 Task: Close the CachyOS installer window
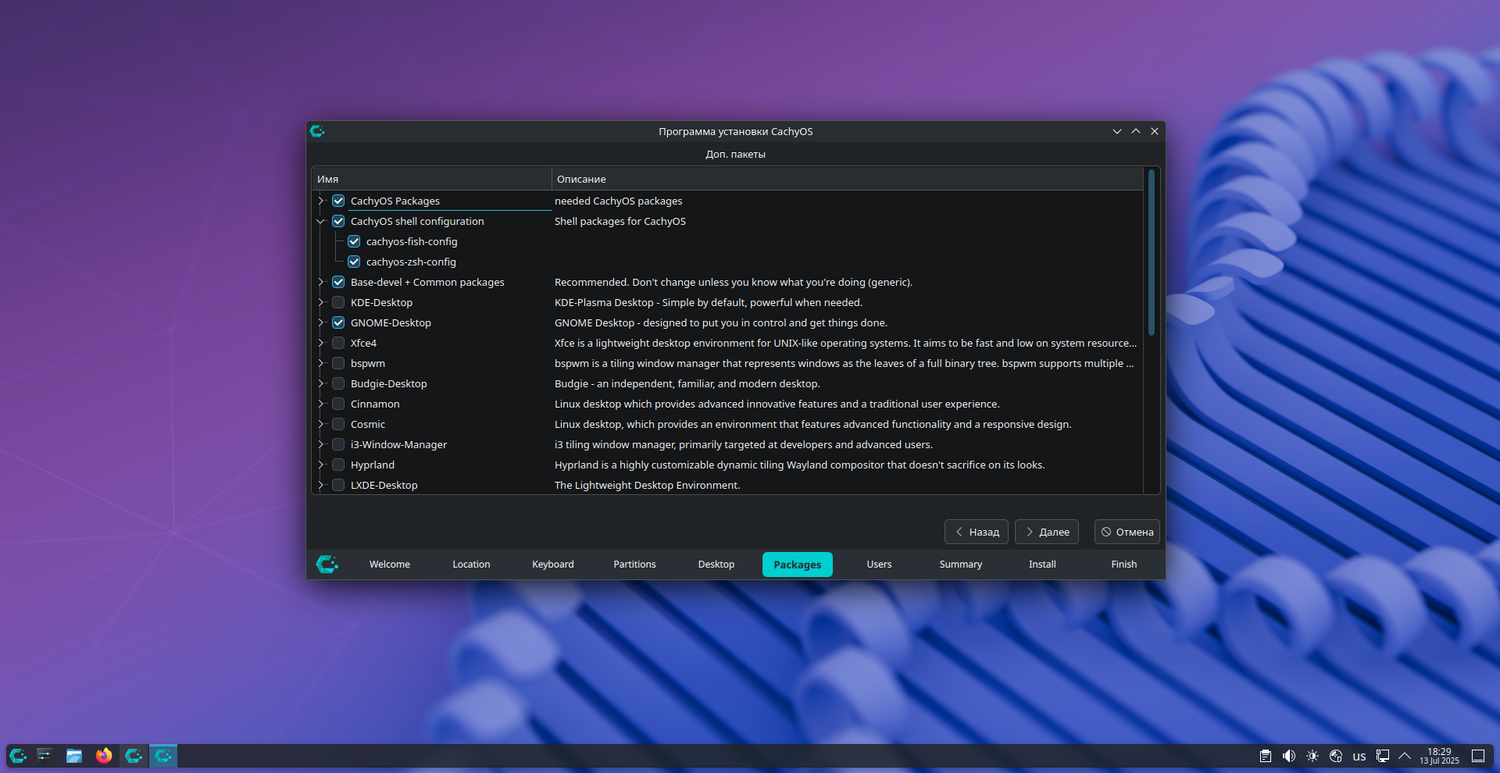point(1155,131)
